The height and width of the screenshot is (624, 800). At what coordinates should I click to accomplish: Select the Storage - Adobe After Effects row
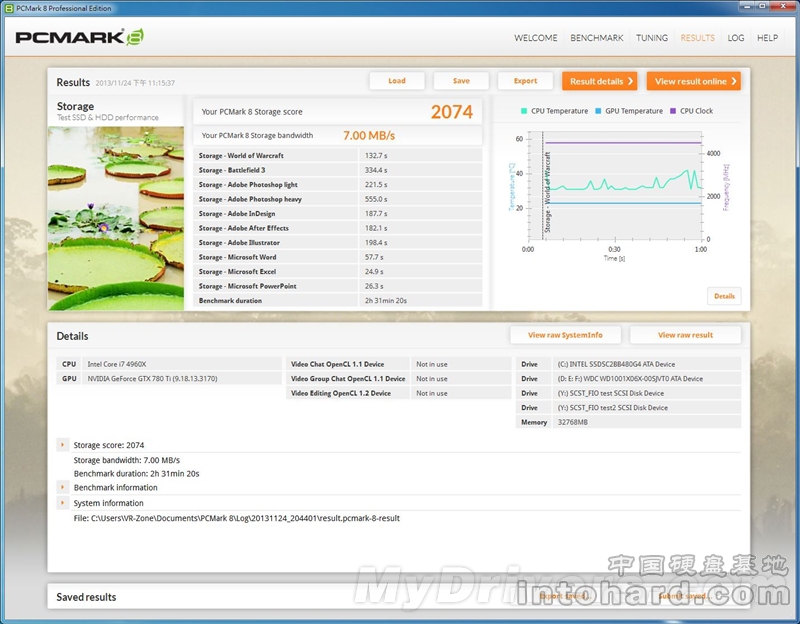click(x=338, y=228)
